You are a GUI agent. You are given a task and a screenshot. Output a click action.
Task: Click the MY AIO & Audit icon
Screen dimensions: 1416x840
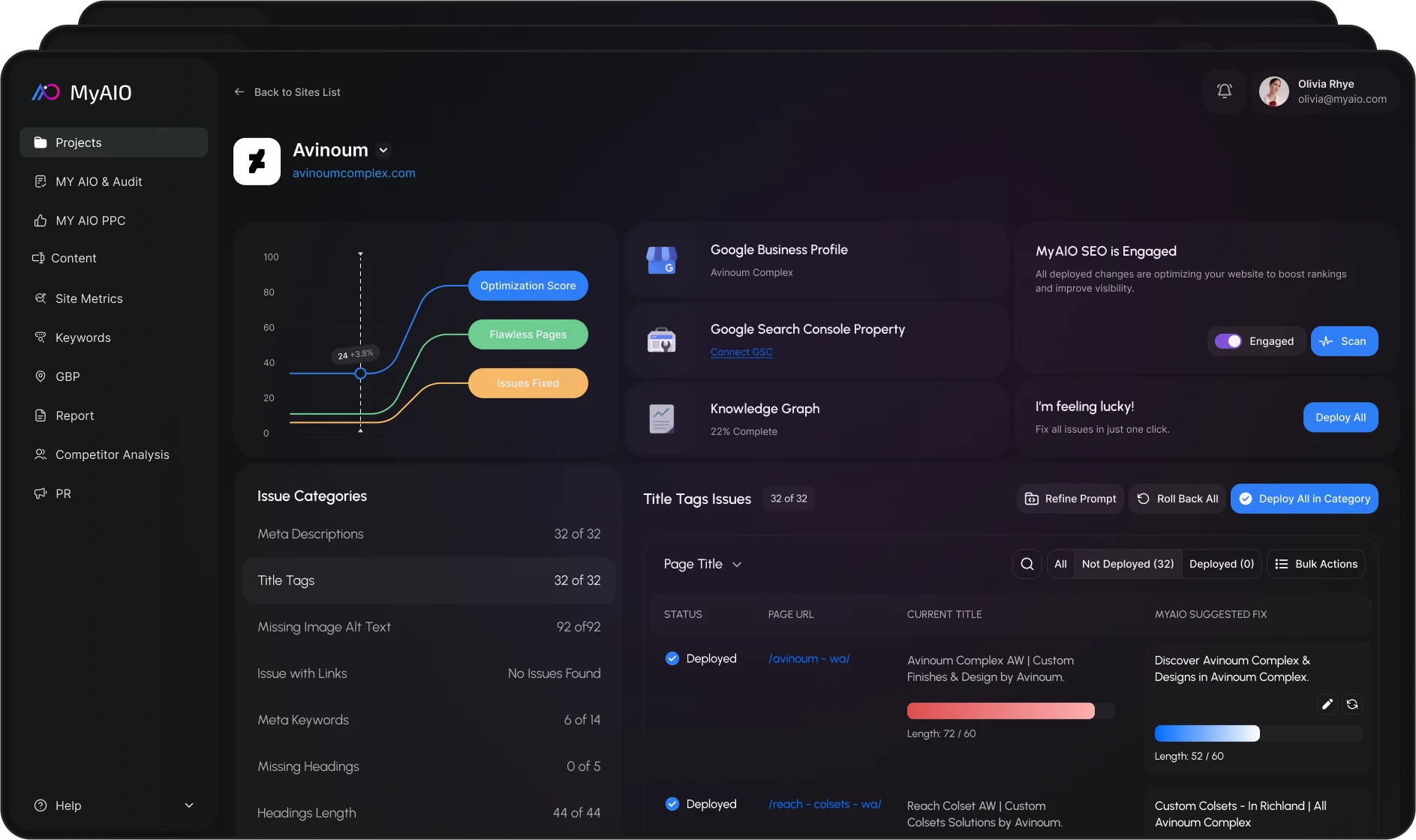tap(41, 181)
